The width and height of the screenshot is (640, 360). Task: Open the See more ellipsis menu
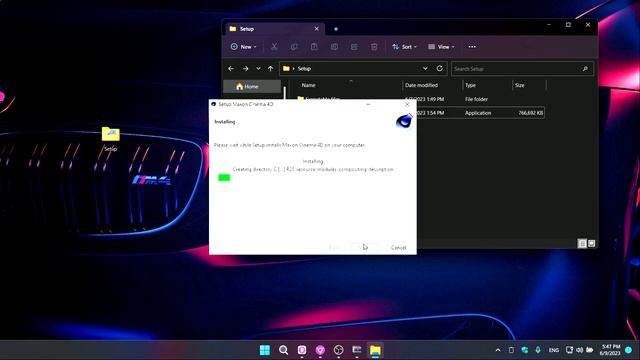pos(472,47)
